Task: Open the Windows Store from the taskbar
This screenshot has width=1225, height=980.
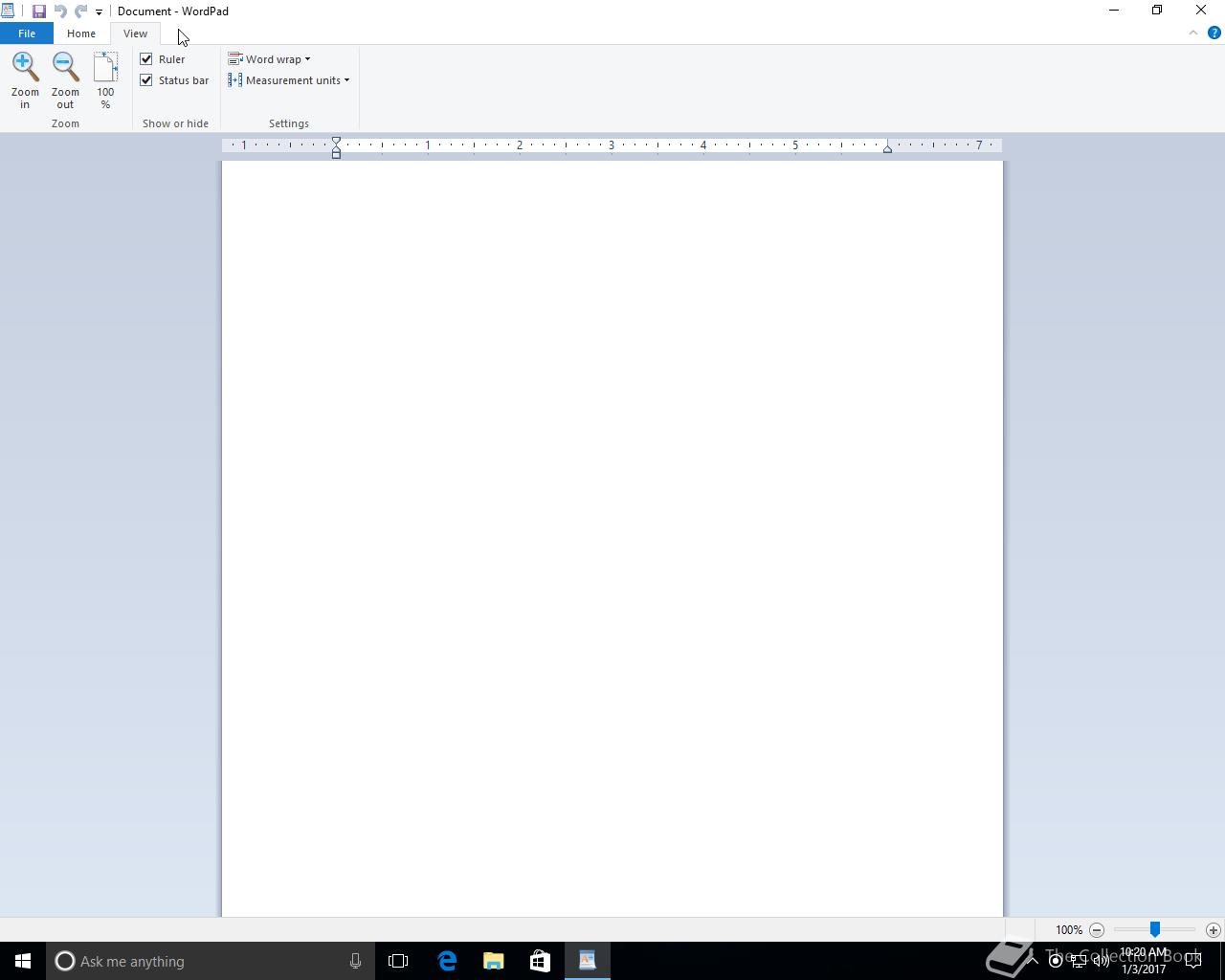Action: coord(540,961)
